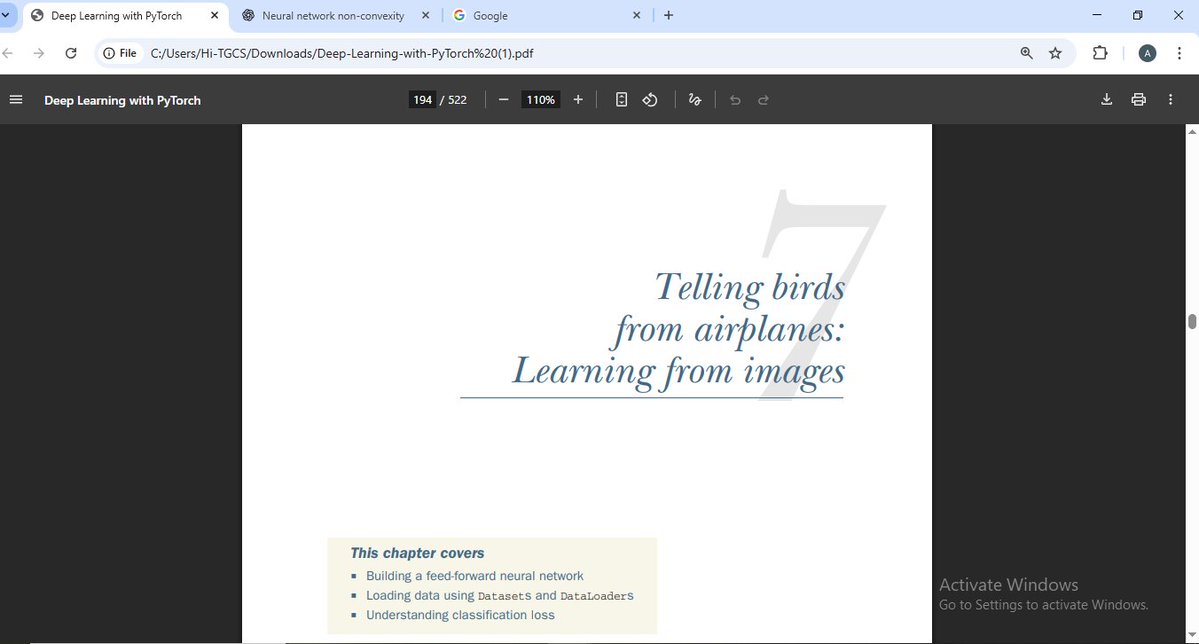Click the Deep Learning with PyTorch toolbar title
Viewport: 1199px width, 644px height.
122,100
